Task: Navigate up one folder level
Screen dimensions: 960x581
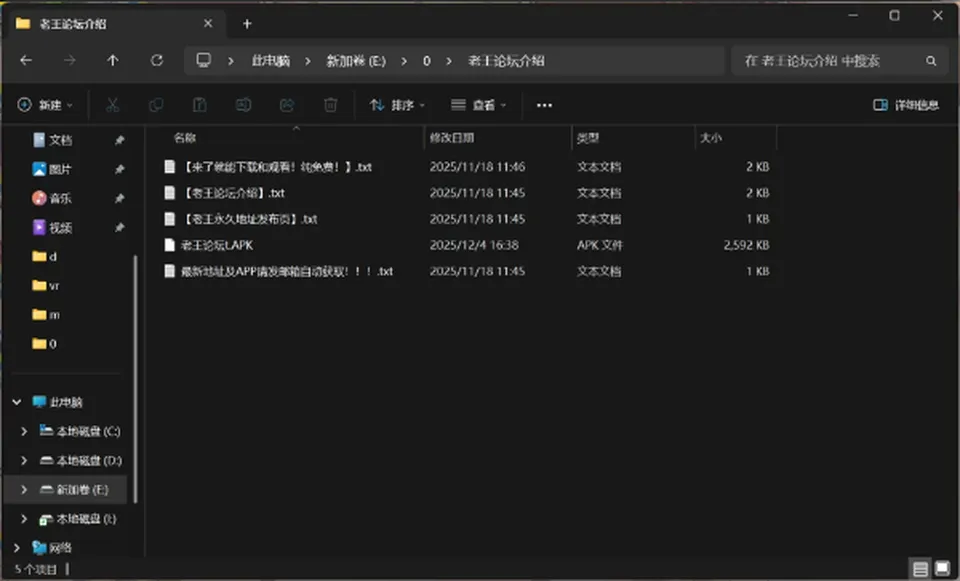Action: (113, 61)
